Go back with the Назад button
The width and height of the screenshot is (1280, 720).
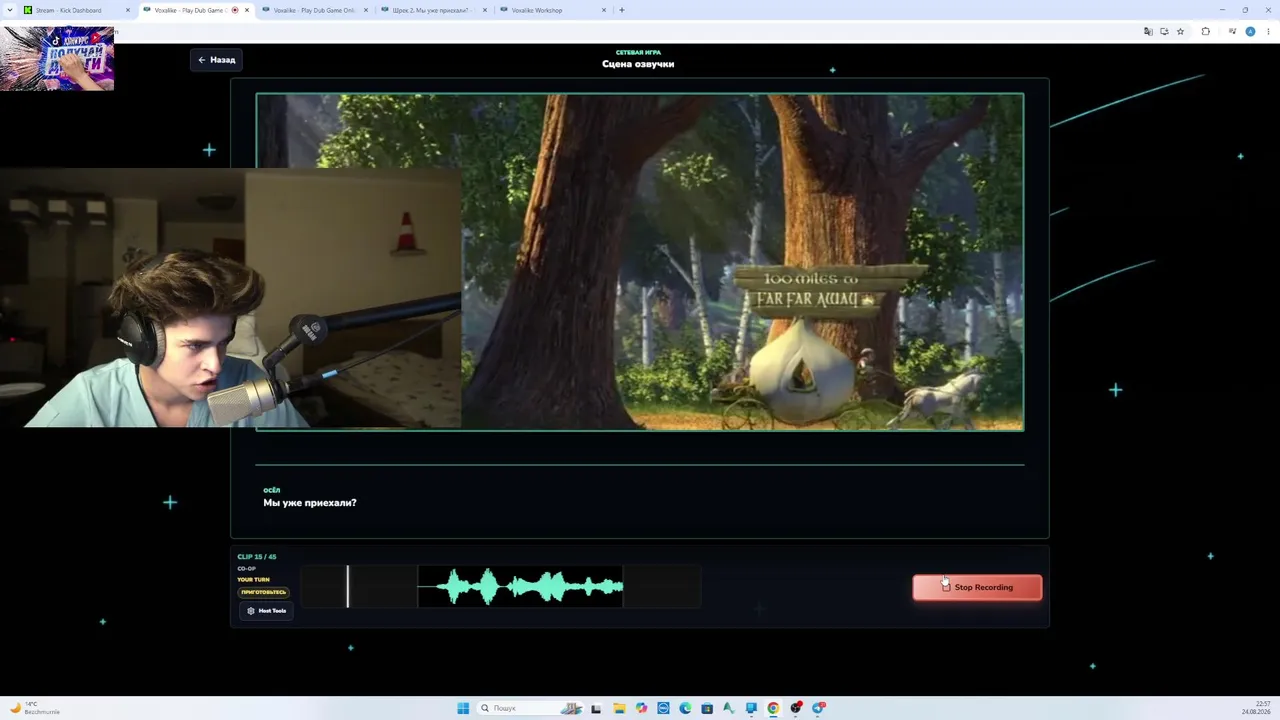(216, 60)
